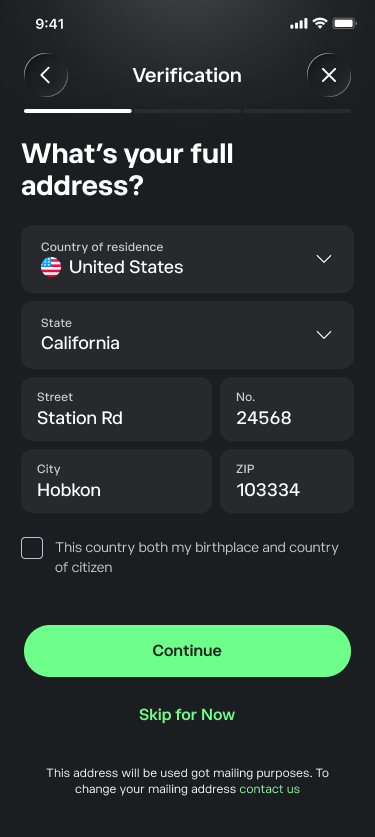Image resolution: width=375 pixels, height=837 pixels.
Task: Select the third progress step segment
Action: 298,111
